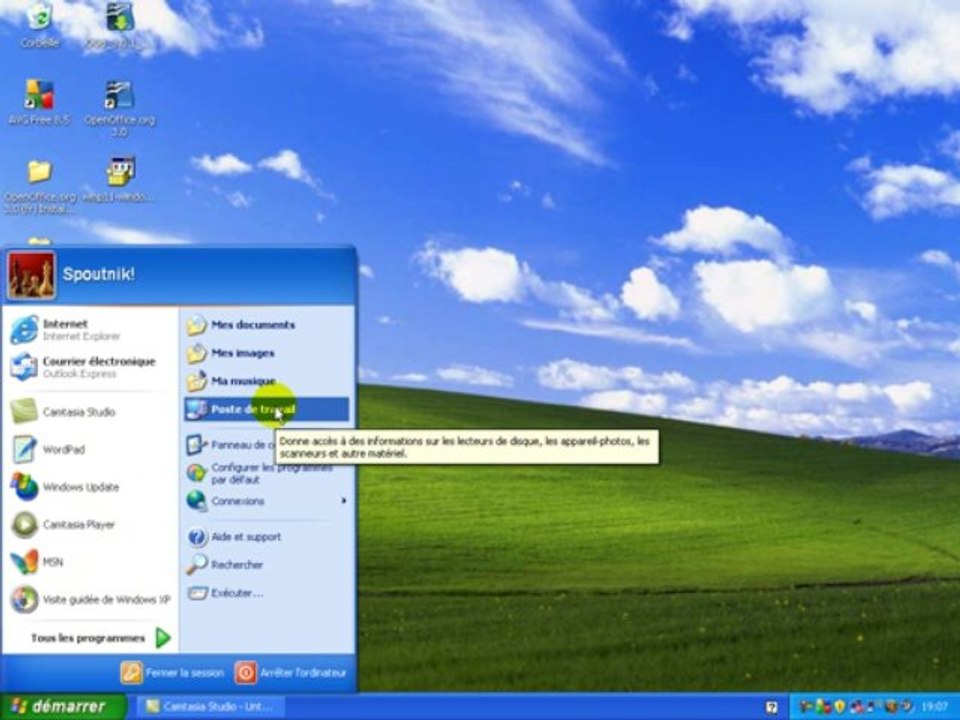
Task: Launch Camtasia Studio from the Start menu
Action: [x=89, y=411]
